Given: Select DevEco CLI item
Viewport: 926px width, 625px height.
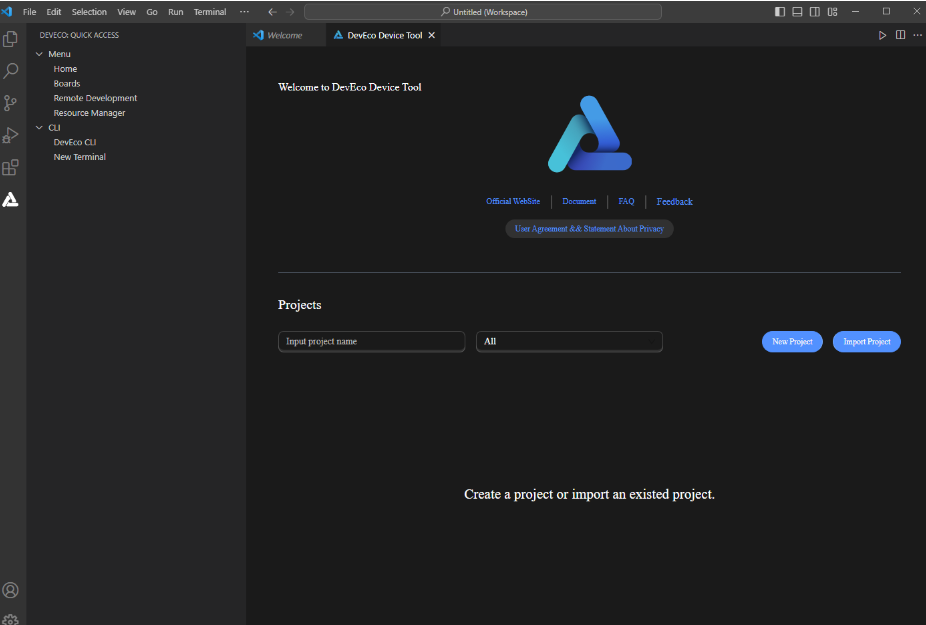Looking at the screenshot, I should [x=74, y=142].
